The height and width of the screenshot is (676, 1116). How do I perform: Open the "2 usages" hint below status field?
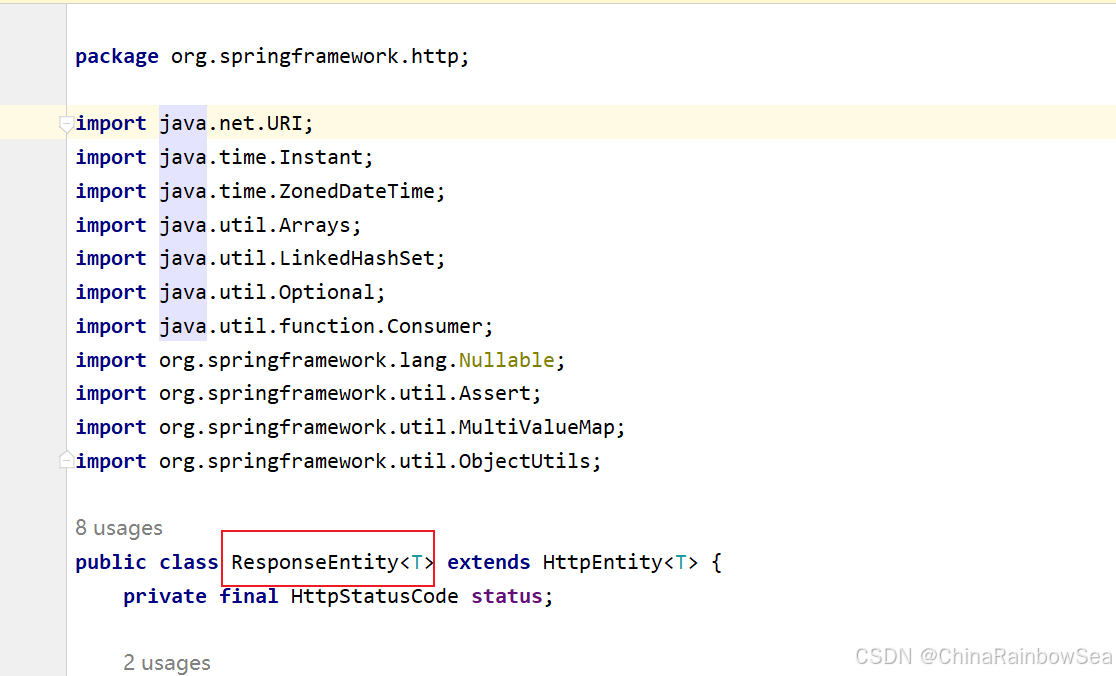(x=167, y=663)
